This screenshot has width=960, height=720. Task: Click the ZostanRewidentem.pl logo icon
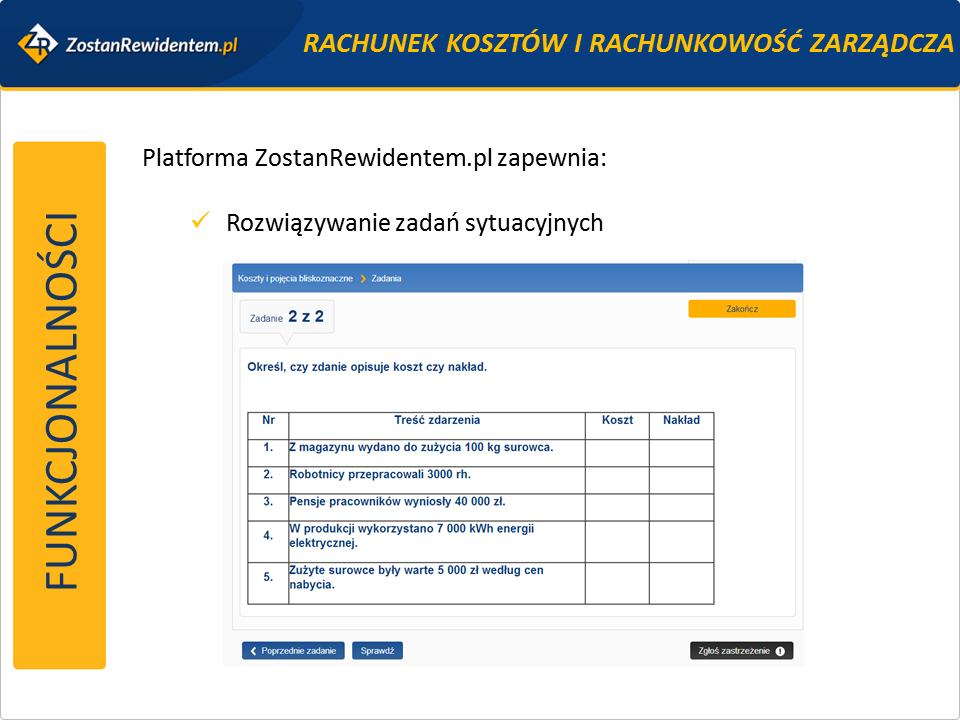38,43
